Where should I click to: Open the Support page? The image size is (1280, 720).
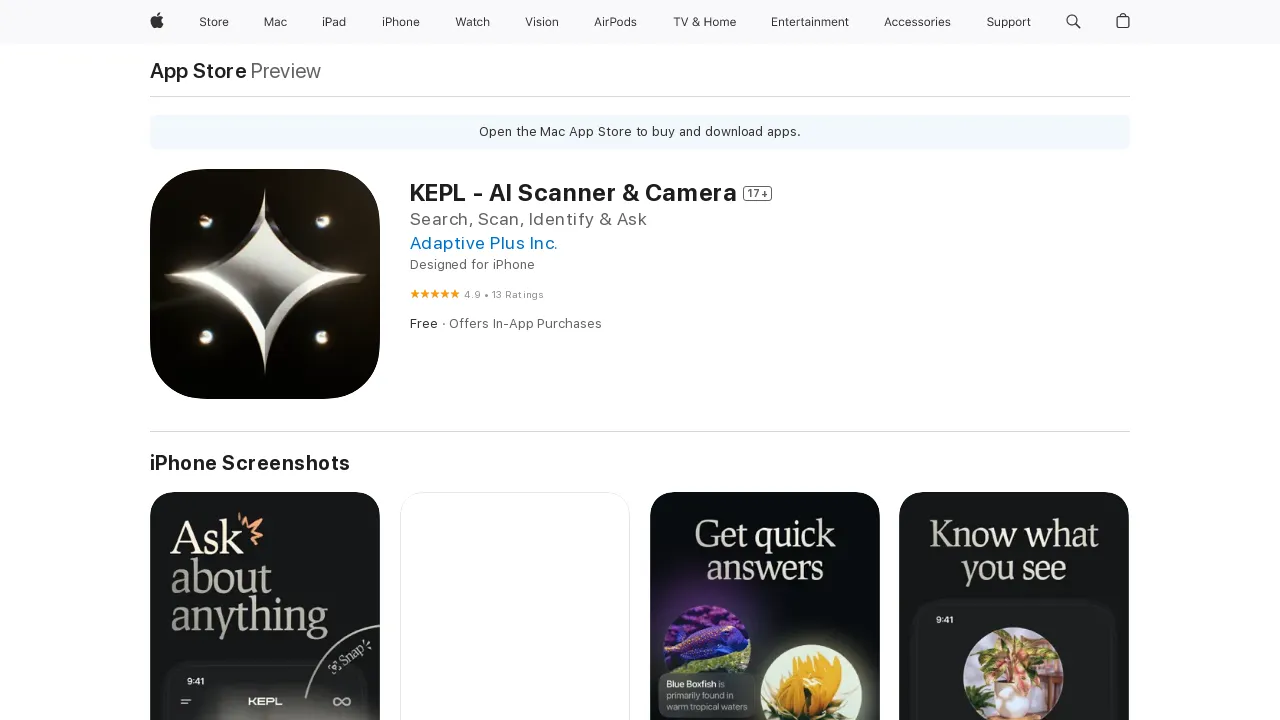[x=1008, y=22]
